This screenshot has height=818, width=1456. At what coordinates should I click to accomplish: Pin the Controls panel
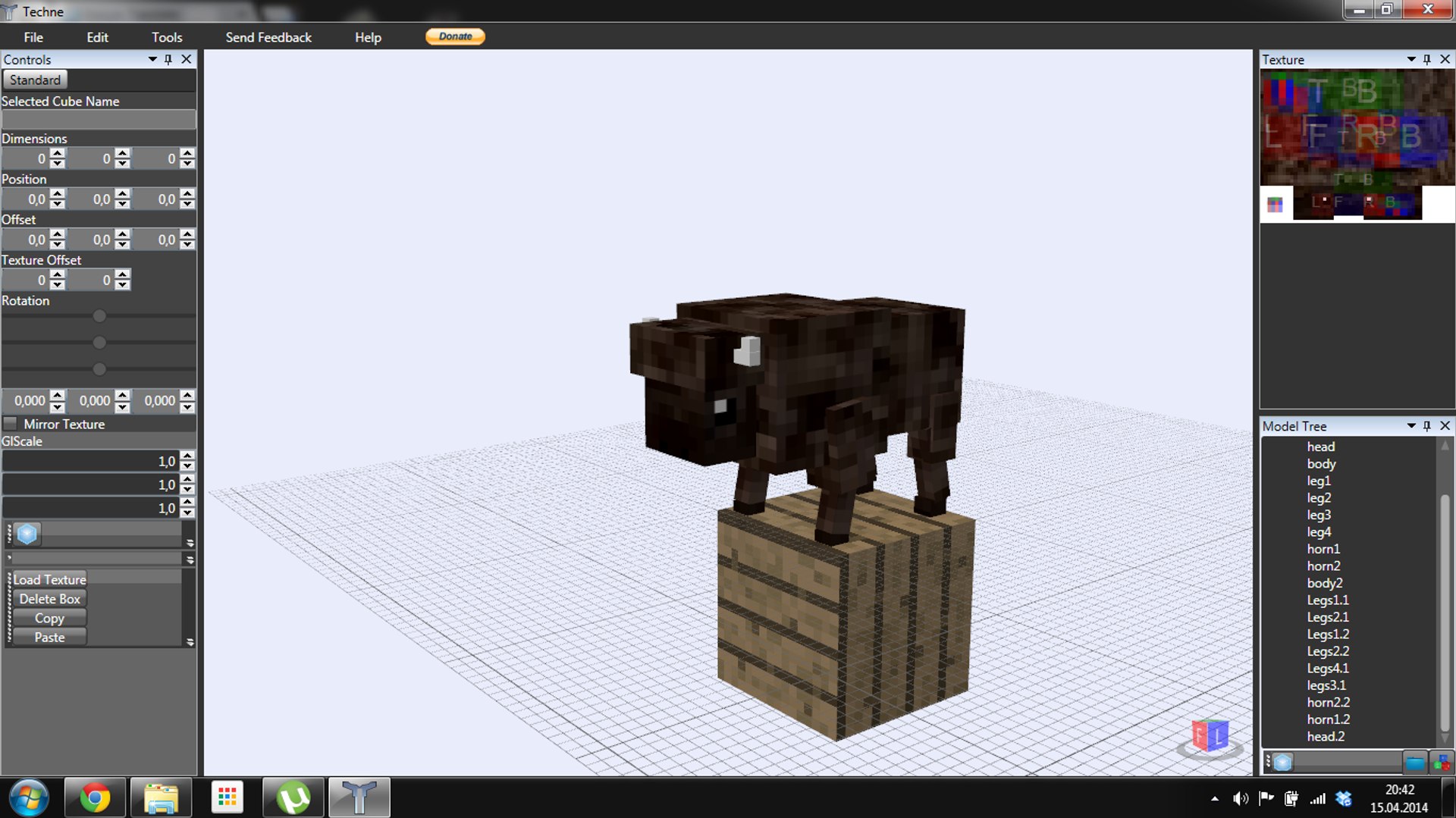(x=168, y=59)
